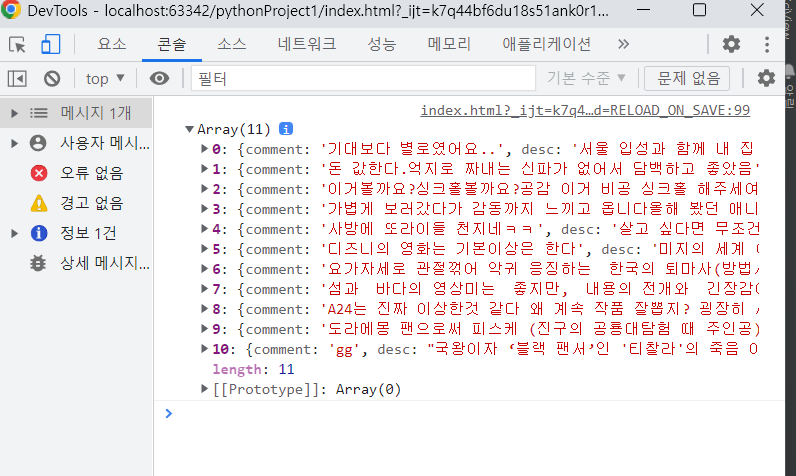This screenshot has height=476, width=796.
Task: Click the Chrome icon in the title bar
Action: pos(11,9)
